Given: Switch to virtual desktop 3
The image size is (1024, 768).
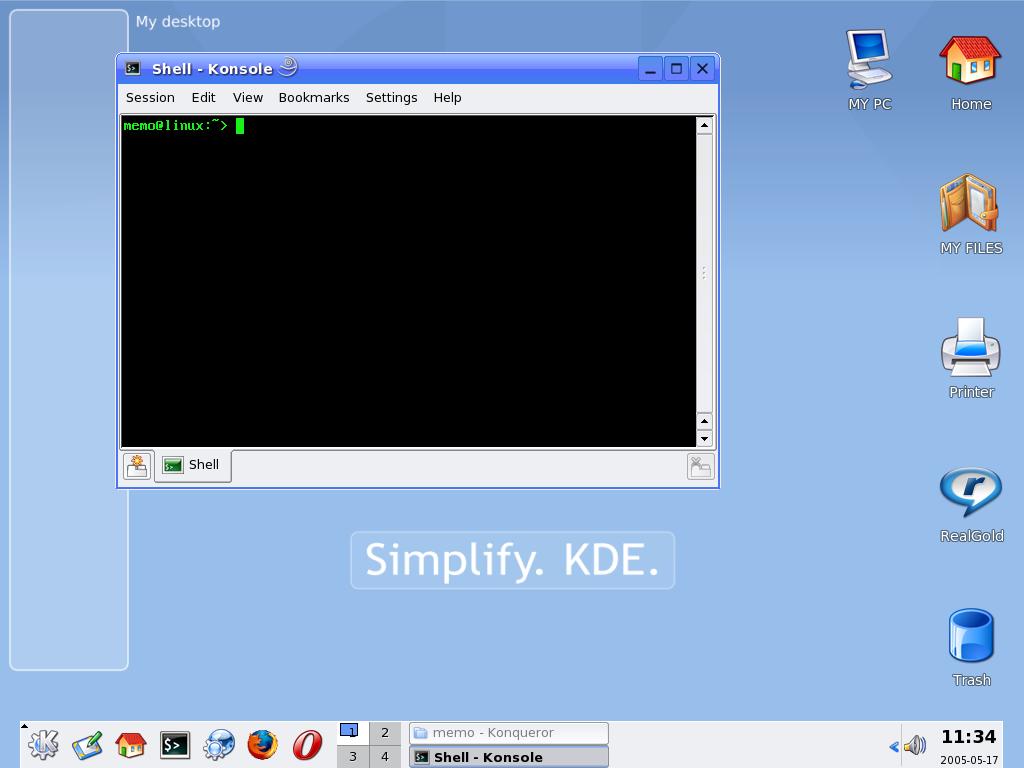Looking at the screenshot, I should (353, 756).
